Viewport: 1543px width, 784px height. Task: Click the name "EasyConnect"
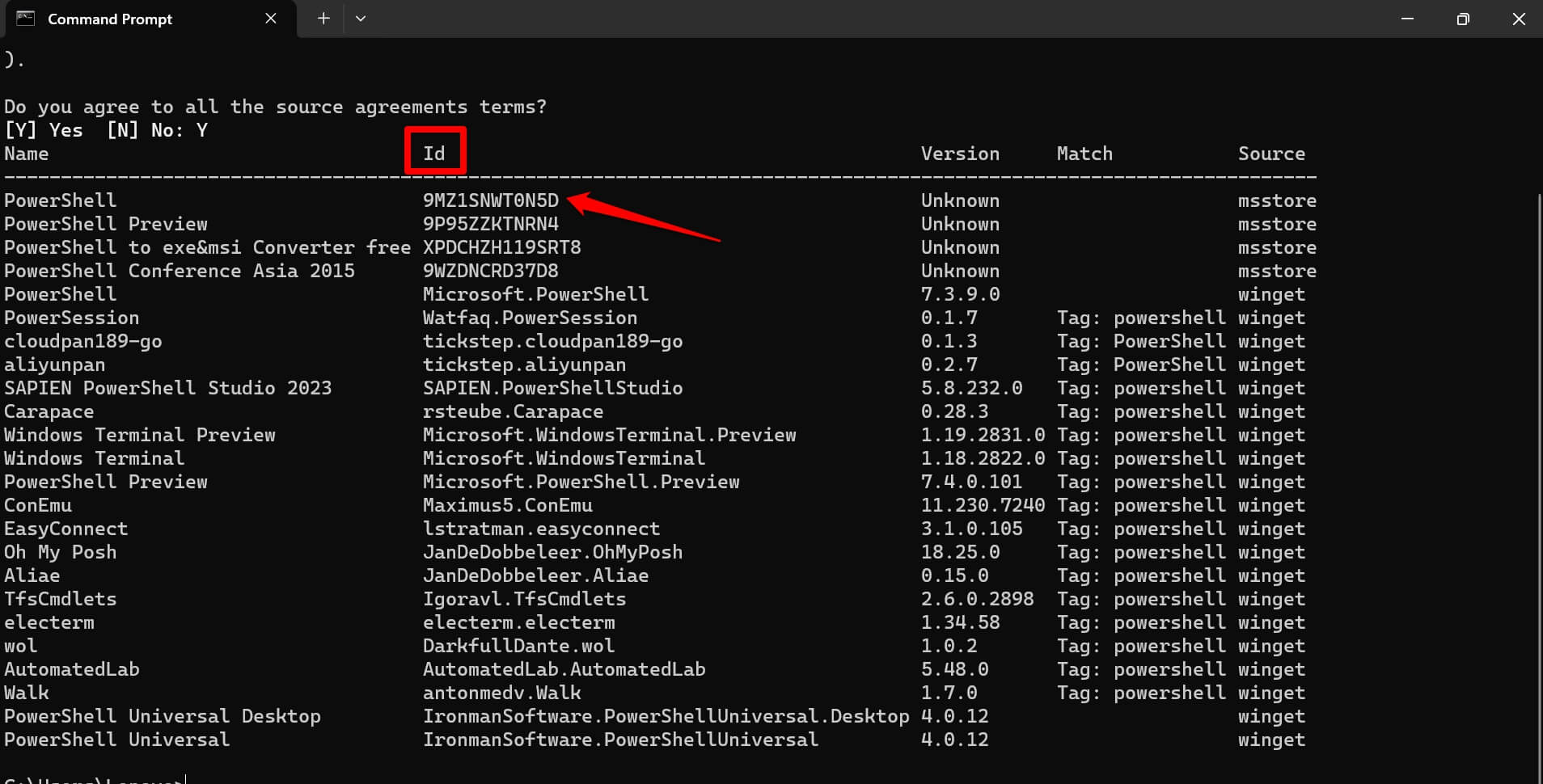tap(66, 529)
